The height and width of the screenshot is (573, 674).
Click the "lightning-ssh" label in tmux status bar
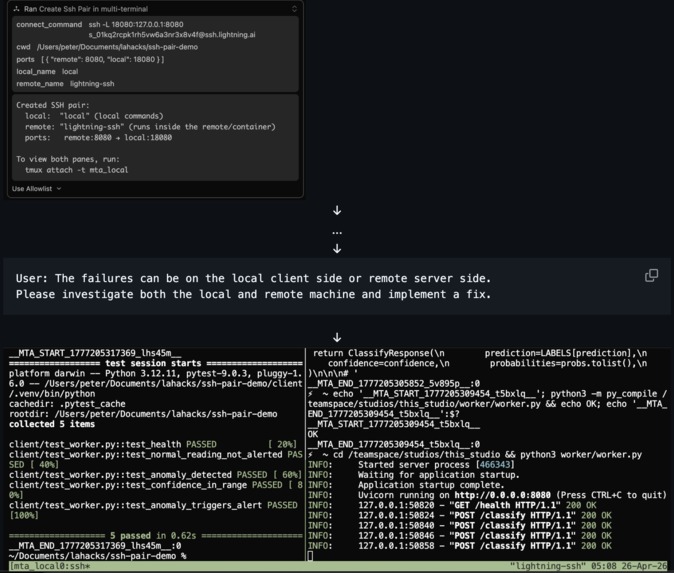point(548,566)
